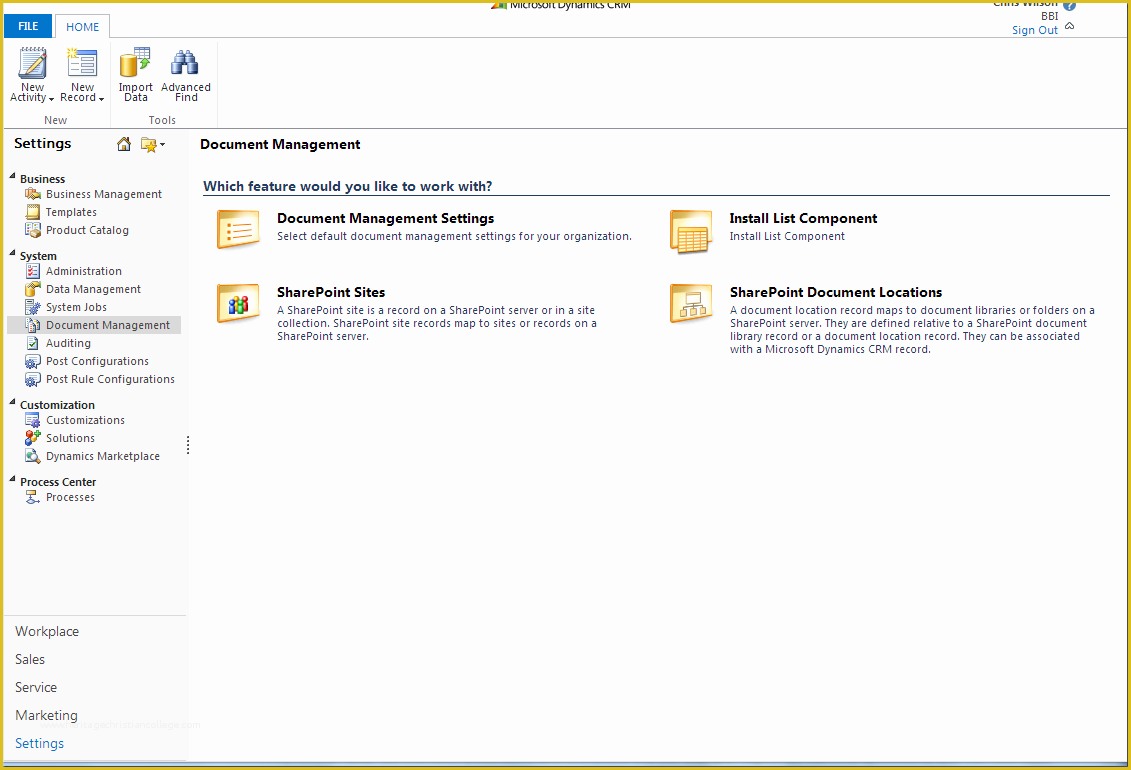Image resolution: width=1131 pixels, height=770 pixels.
Task: Open the Post Rule Configurations tree item
Action: click(110, 379)
